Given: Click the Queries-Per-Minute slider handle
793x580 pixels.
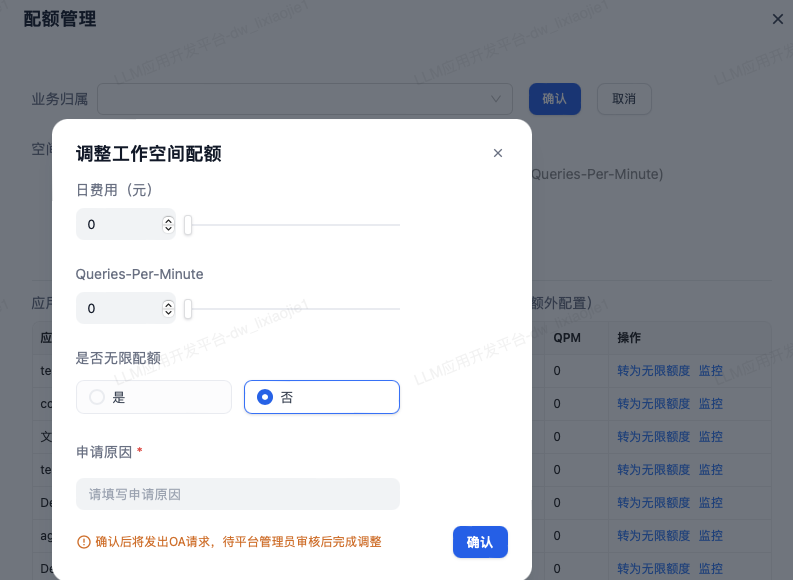Looking at the screenshot, I should click(x=187, y=309).
